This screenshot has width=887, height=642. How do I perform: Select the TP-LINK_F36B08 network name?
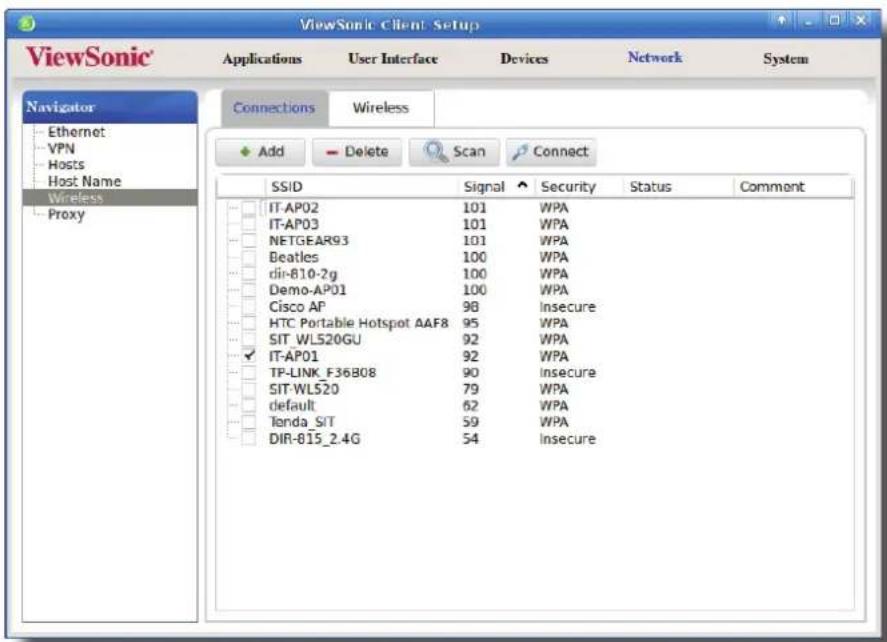(322, 373)
